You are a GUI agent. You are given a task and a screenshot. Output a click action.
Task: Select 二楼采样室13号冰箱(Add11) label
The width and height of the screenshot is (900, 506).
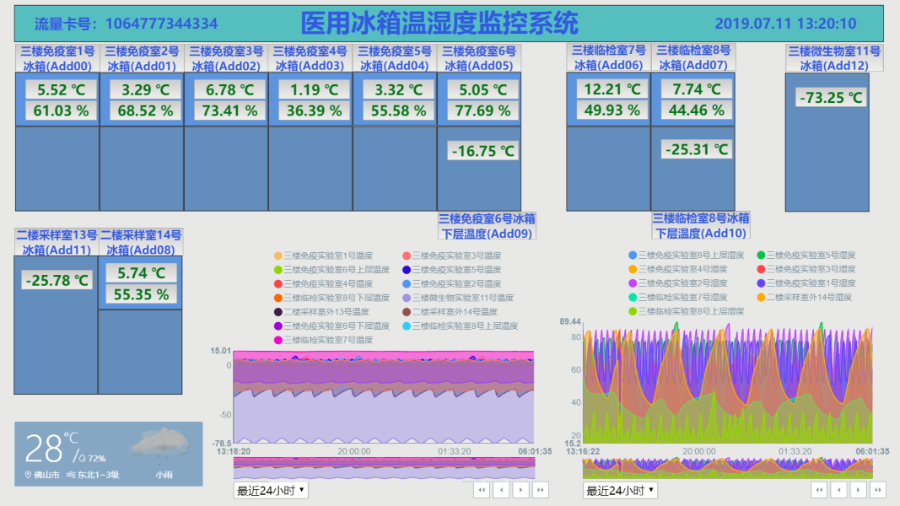tap(57, 243)
